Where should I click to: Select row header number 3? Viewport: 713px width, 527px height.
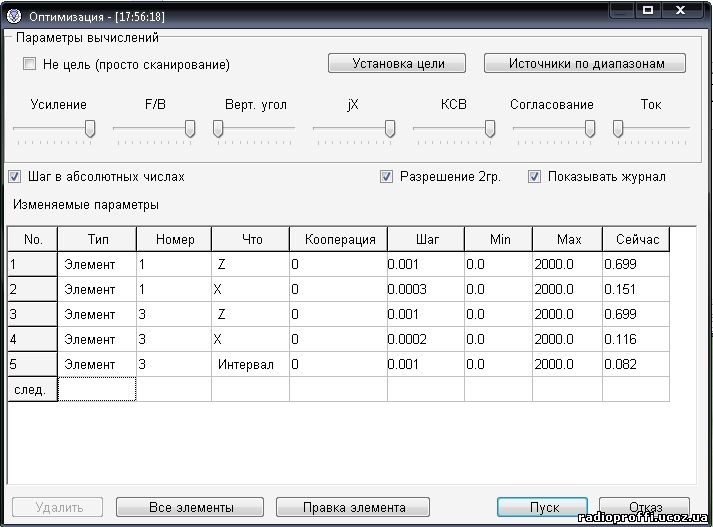[x=33, y=314]
